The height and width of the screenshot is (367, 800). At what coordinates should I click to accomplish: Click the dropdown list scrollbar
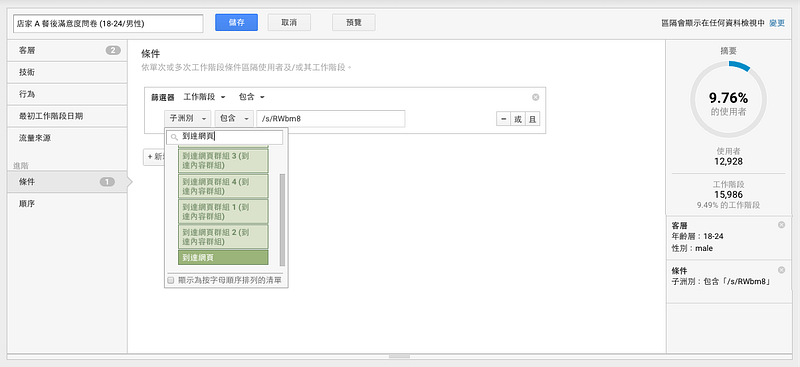282,219
